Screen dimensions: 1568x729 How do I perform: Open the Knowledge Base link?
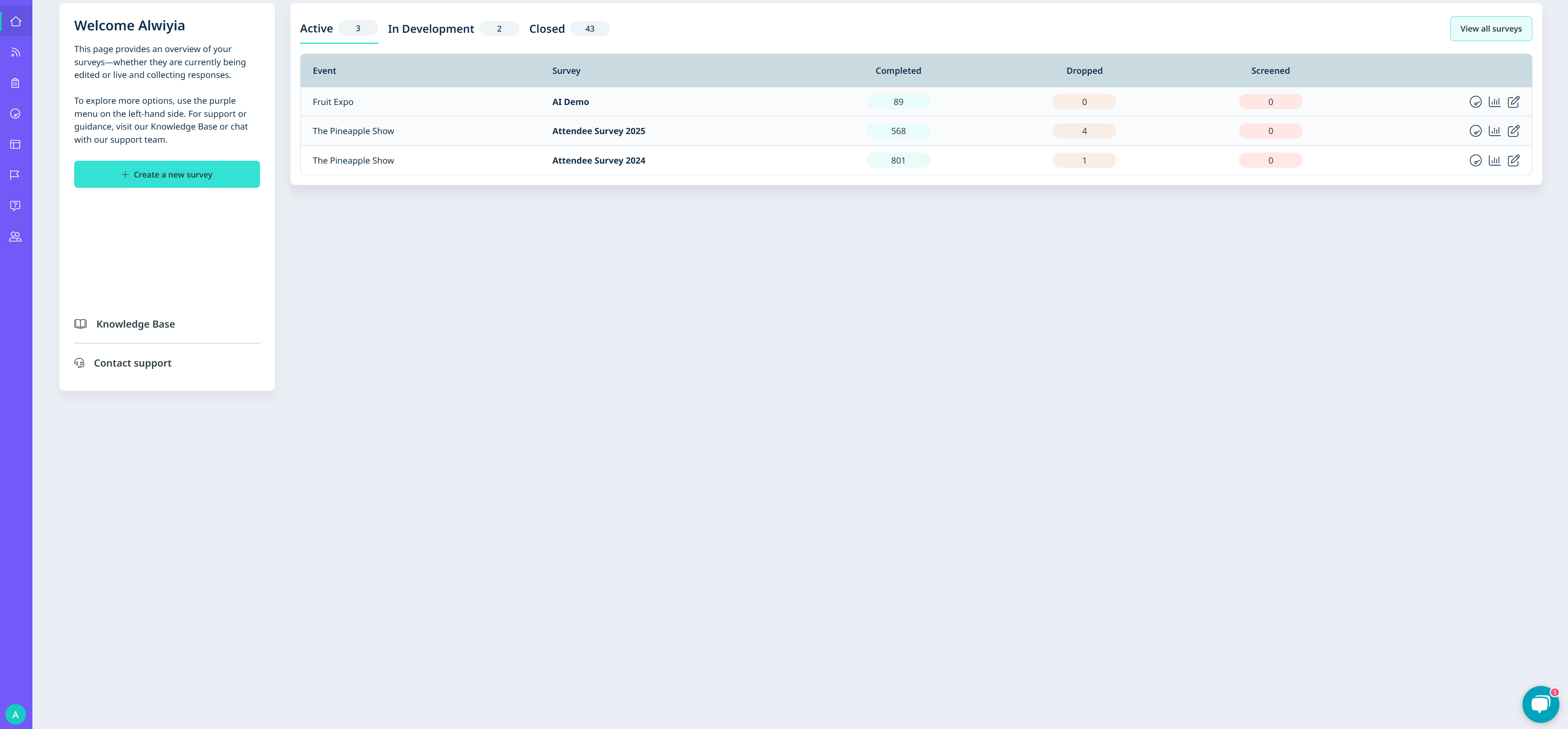(135, 324)
